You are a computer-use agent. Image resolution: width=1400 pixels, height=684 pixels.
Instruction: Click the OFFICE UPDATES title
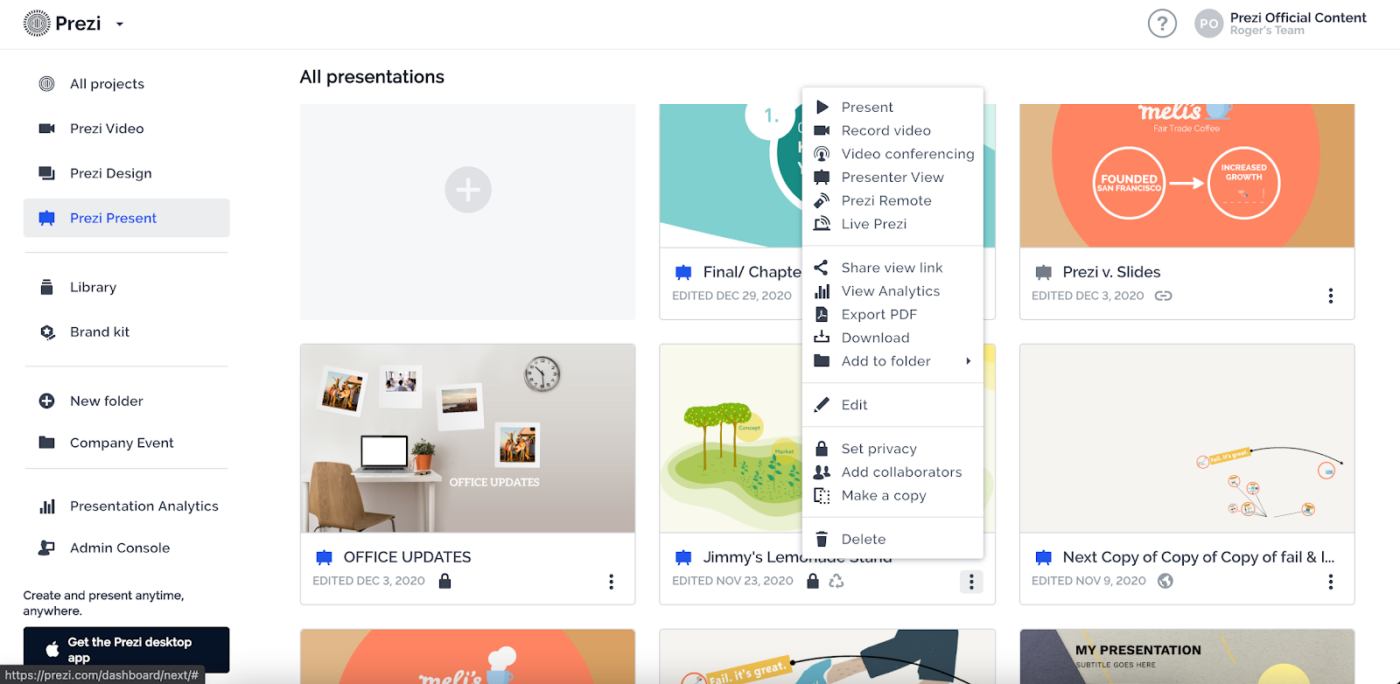tap(407, 557)
